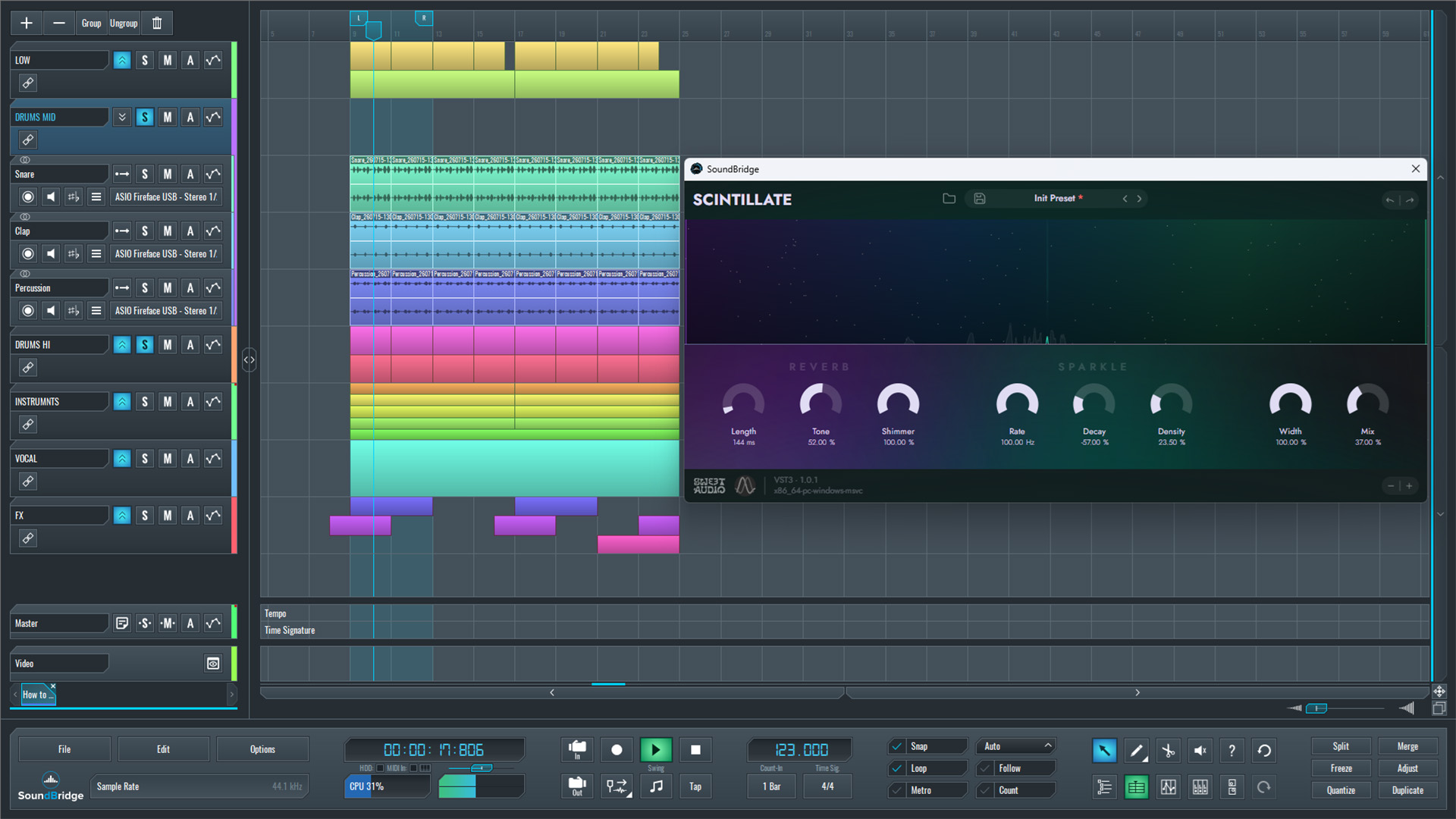This screenshot has height=819, width=1456.
Task: Mute the Snare track
Action: [x=168, y=174]
